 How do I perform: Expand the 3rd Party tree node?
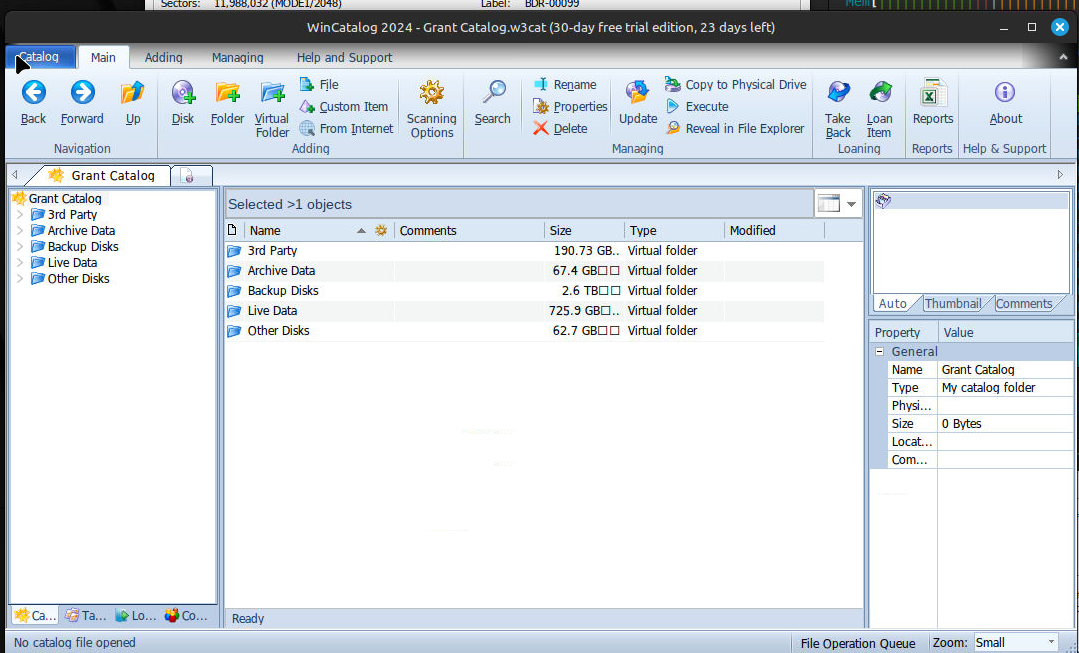(x=20, y=215)
